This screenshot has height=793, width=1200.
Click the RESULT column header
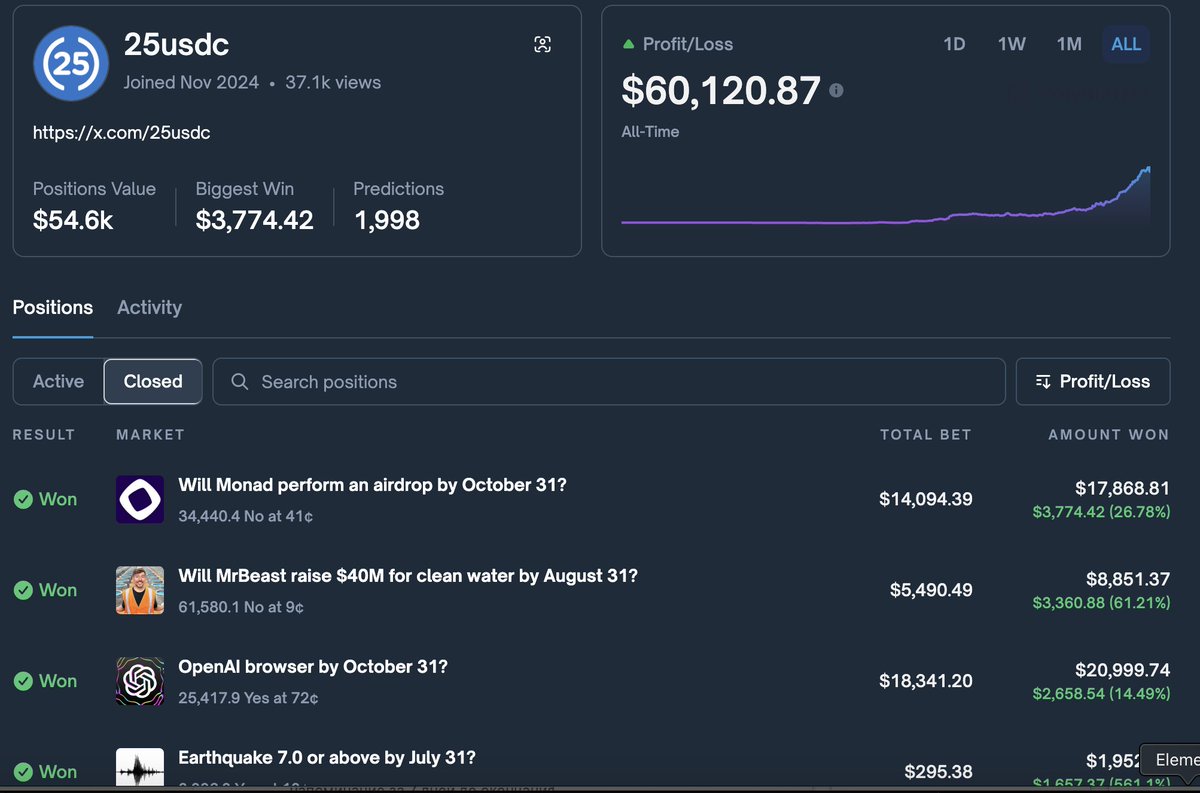point(44,434)
